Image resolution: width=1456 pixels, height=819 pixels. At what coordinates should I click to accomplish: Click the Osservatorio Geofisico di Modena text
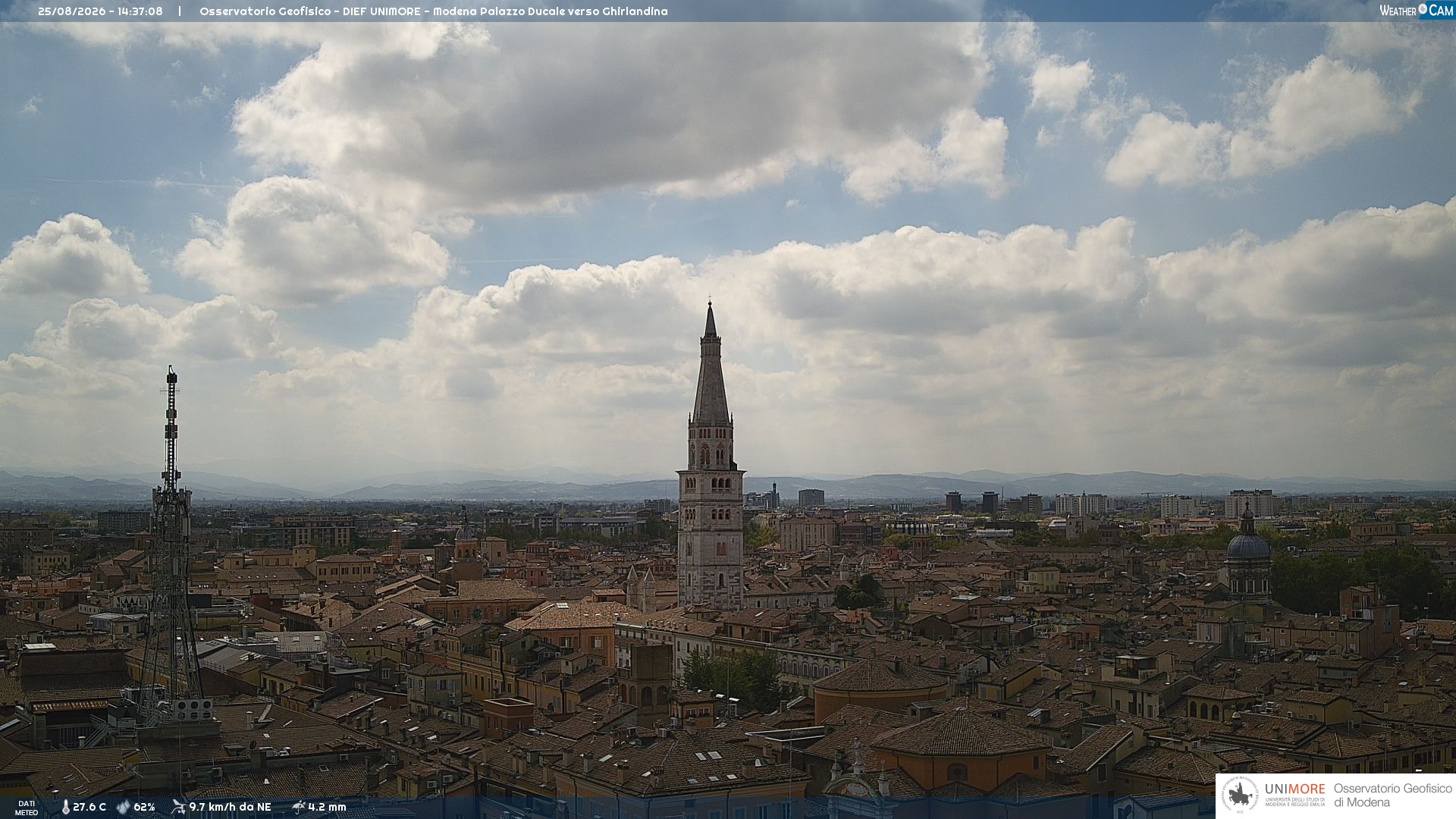[1392, 795]
